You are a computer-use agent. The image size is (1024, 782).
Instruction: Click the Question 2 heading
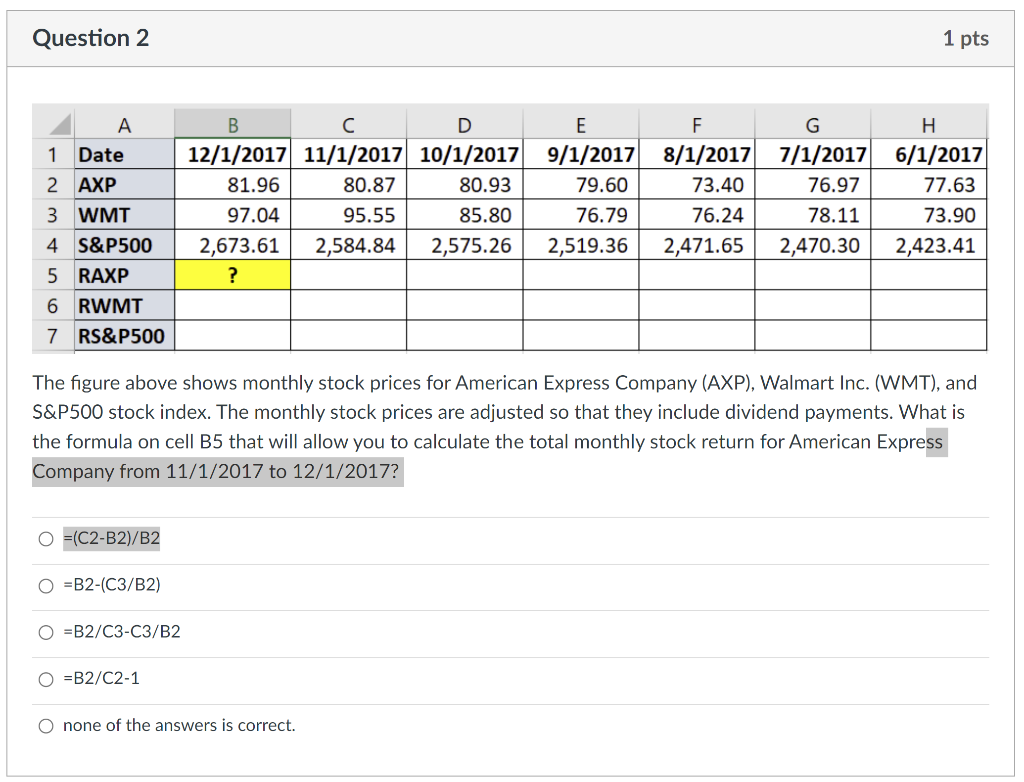pos(91,38)
